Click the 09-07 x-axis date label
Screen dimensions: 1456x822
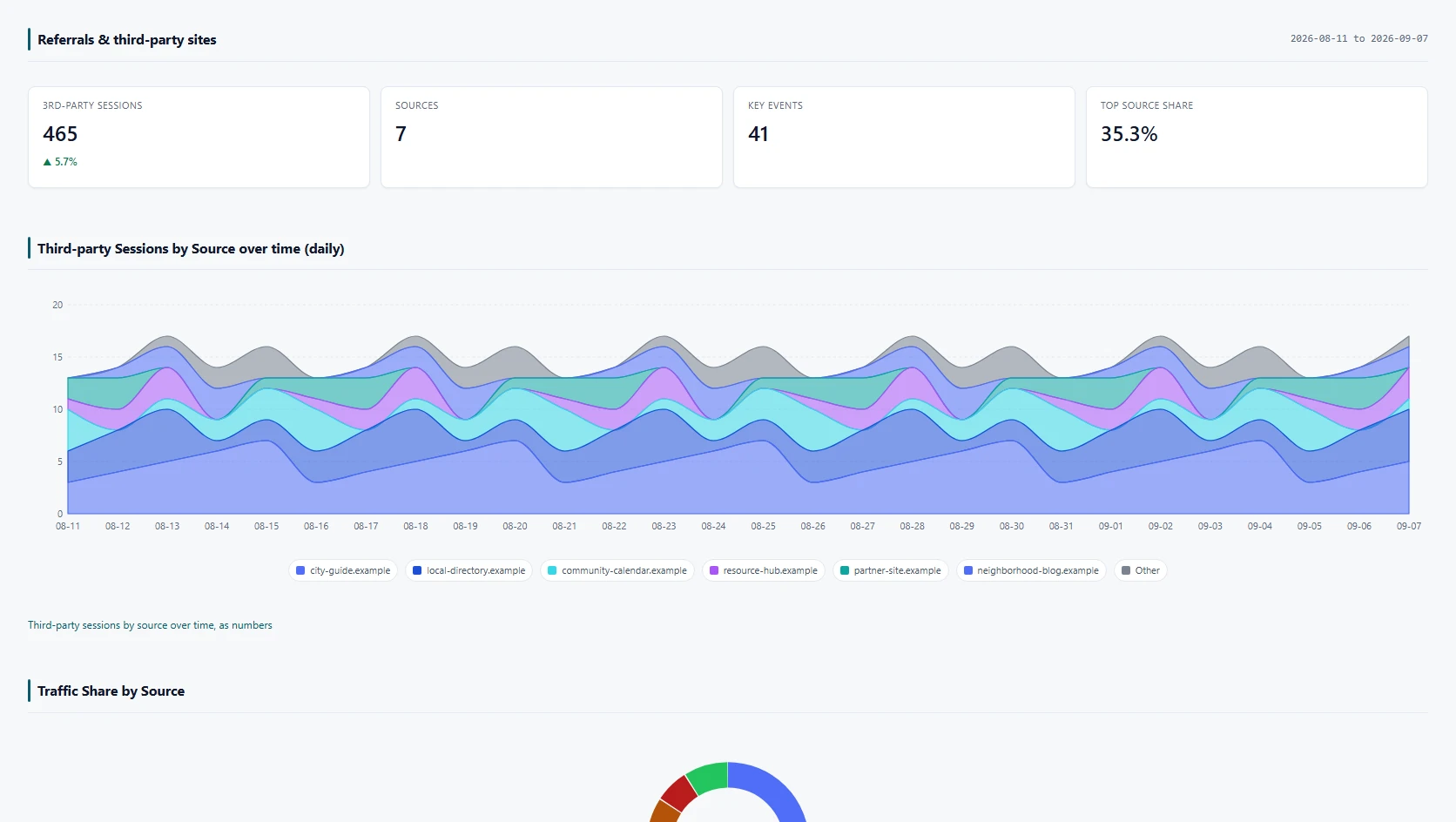click(x=1408, y=526)
